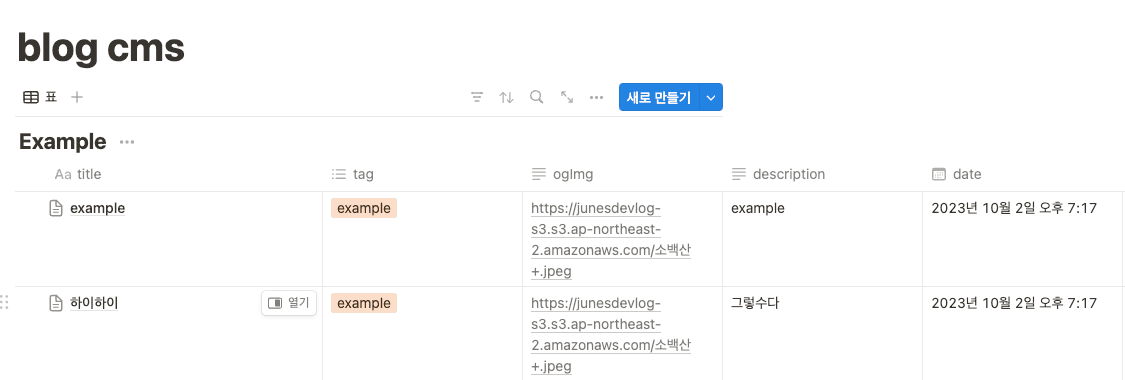This screenshot has height=380, width=1125.
Task: Open the title column header
Action: coord(77,174)
